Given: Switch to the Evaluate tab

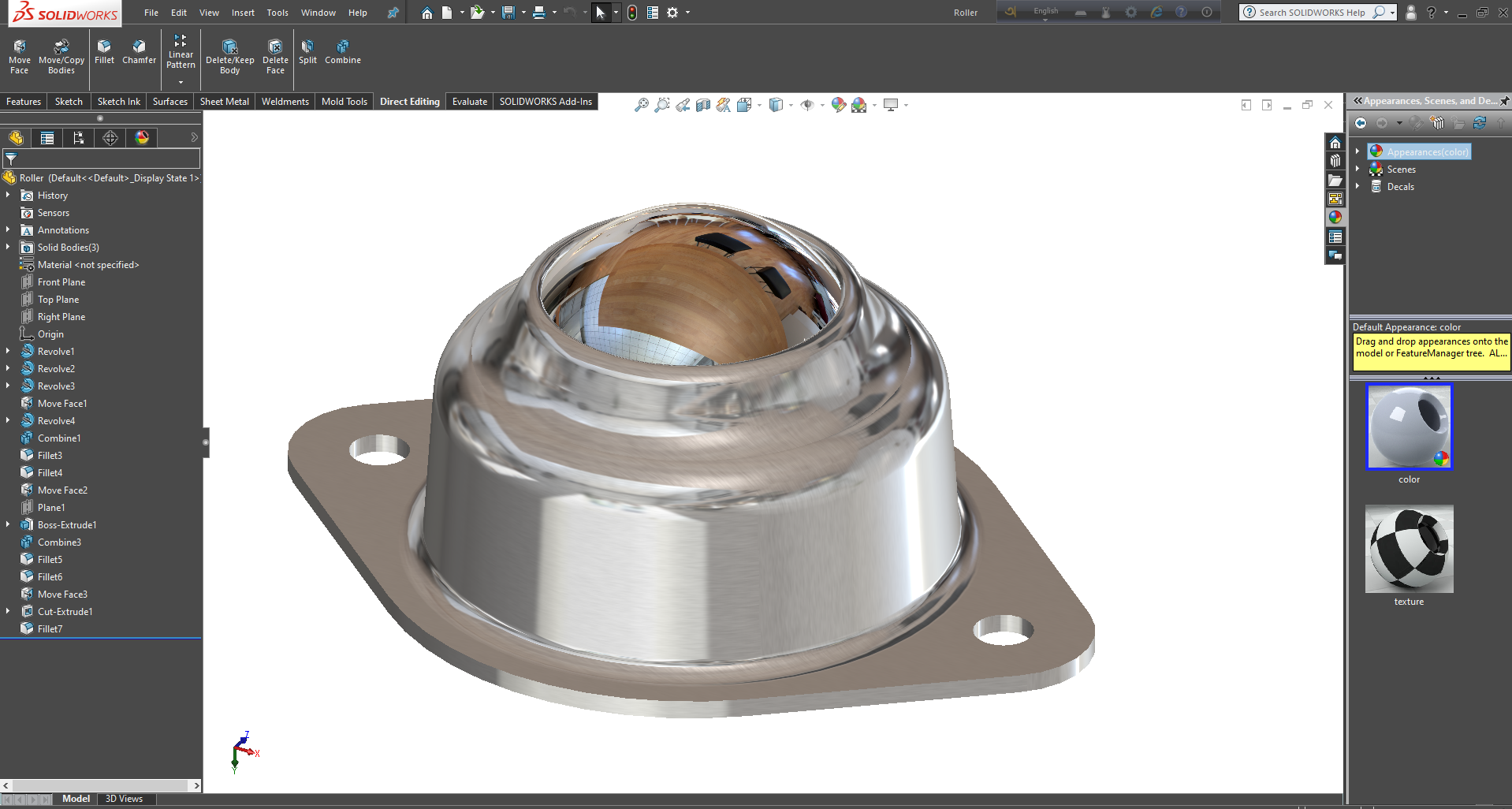Looking at the screenshot, I should point(470,102).
